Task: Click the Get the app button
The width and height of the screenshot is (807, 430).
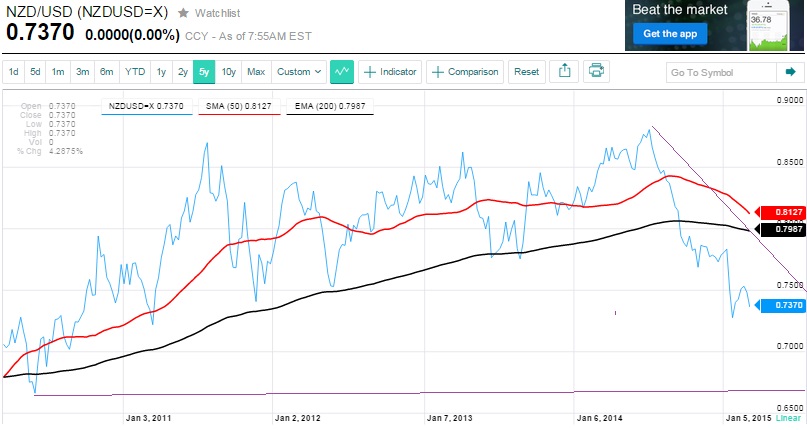Action: pyautogui.click(x=666, y=34)
